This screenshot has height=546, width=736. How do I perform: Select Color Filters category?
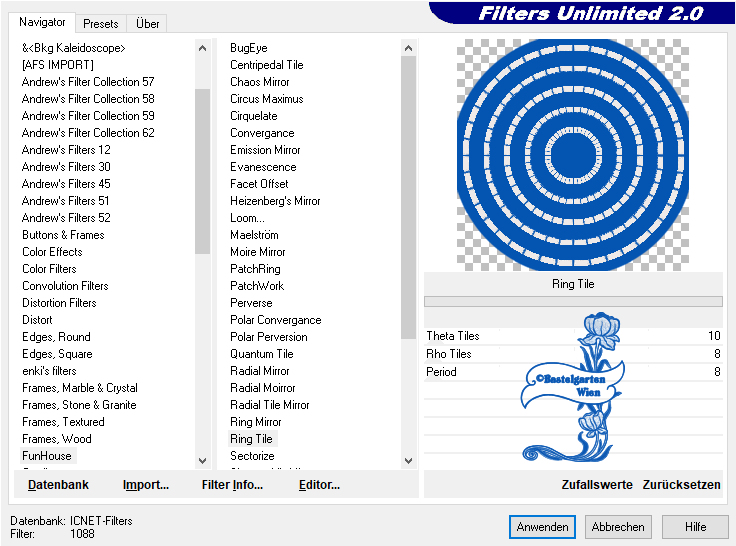[x=49, y=269]
